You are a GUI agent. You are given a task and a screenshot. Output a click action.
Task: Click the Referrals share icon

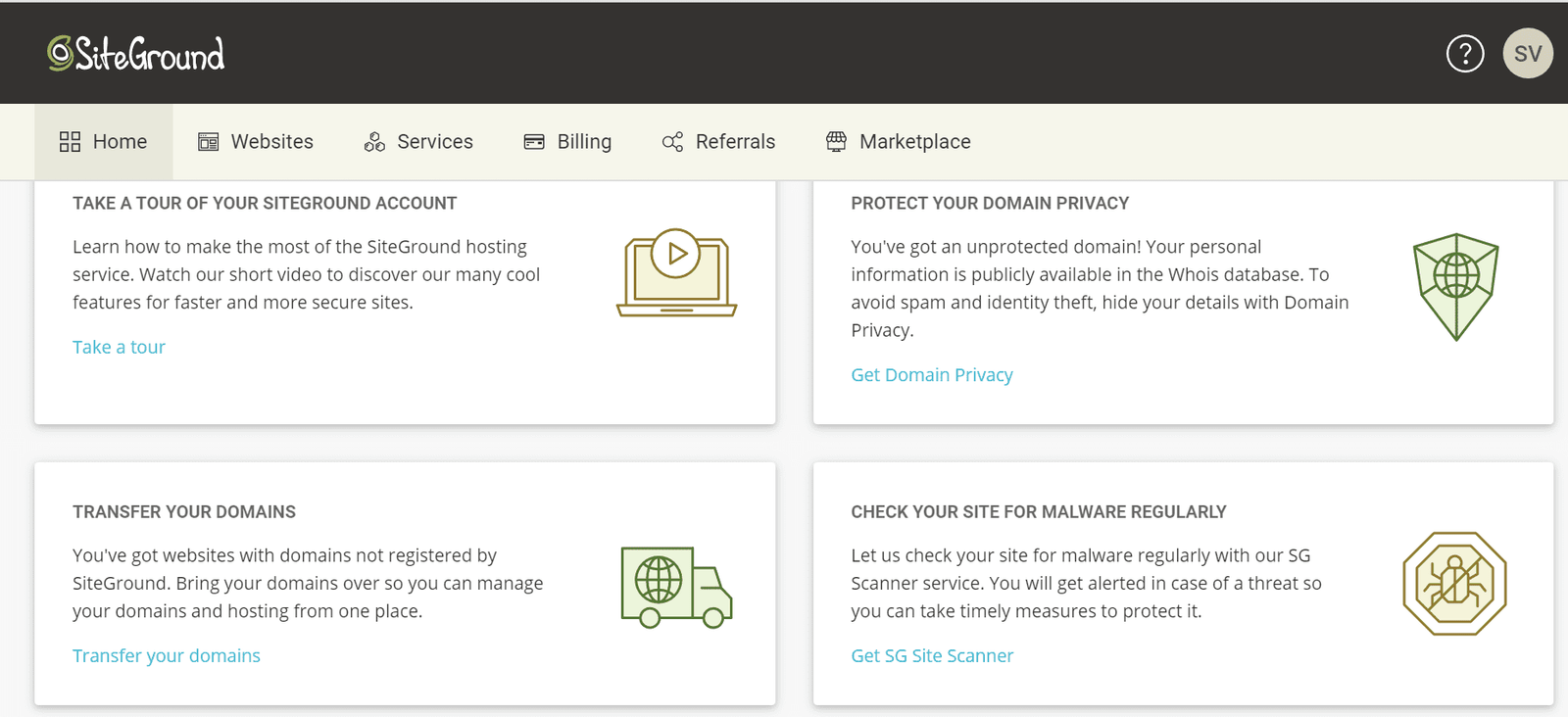tap(672, 142)
